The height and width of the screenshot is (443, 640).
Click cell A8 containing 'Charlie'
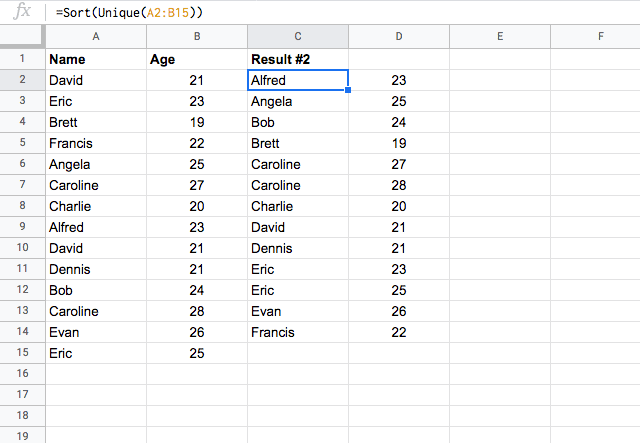96,206
